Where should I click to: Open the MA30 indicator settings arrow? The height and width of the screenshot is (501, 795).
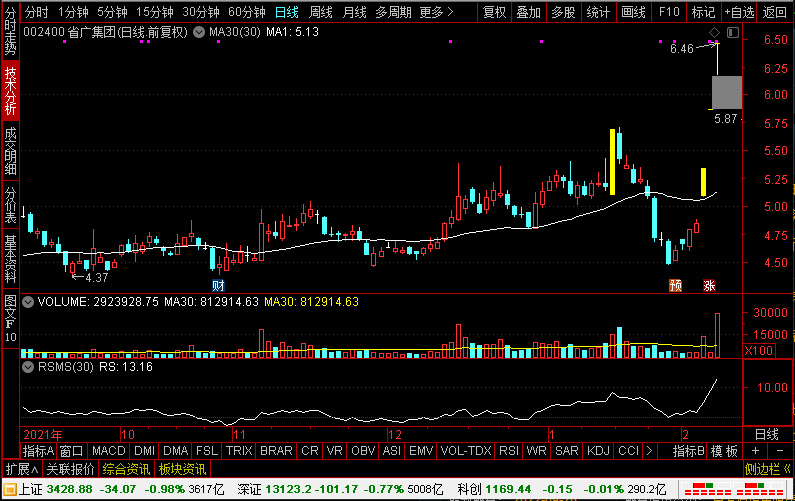[x=199, y=32]
